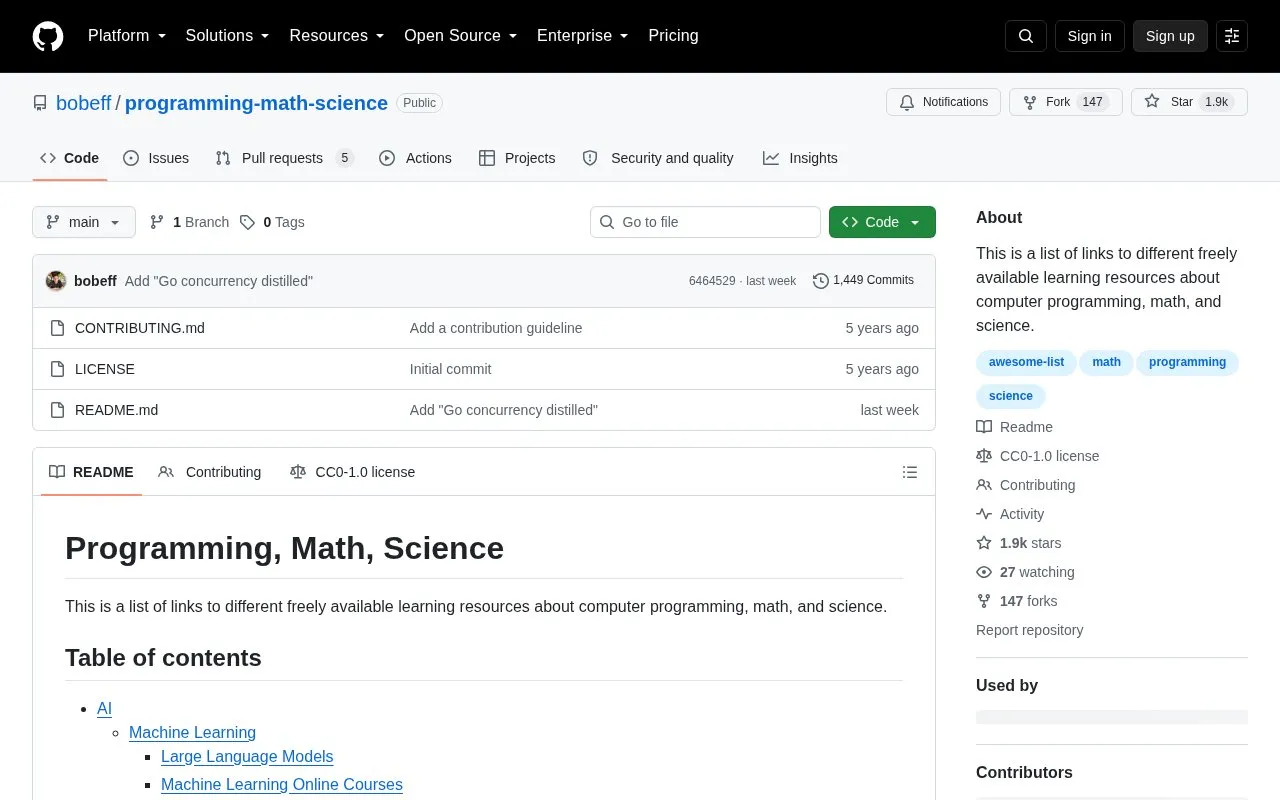Screen dimensions: 1280x800
Task: Click the eye icon beside 27 watching
Action: point(984,572)
